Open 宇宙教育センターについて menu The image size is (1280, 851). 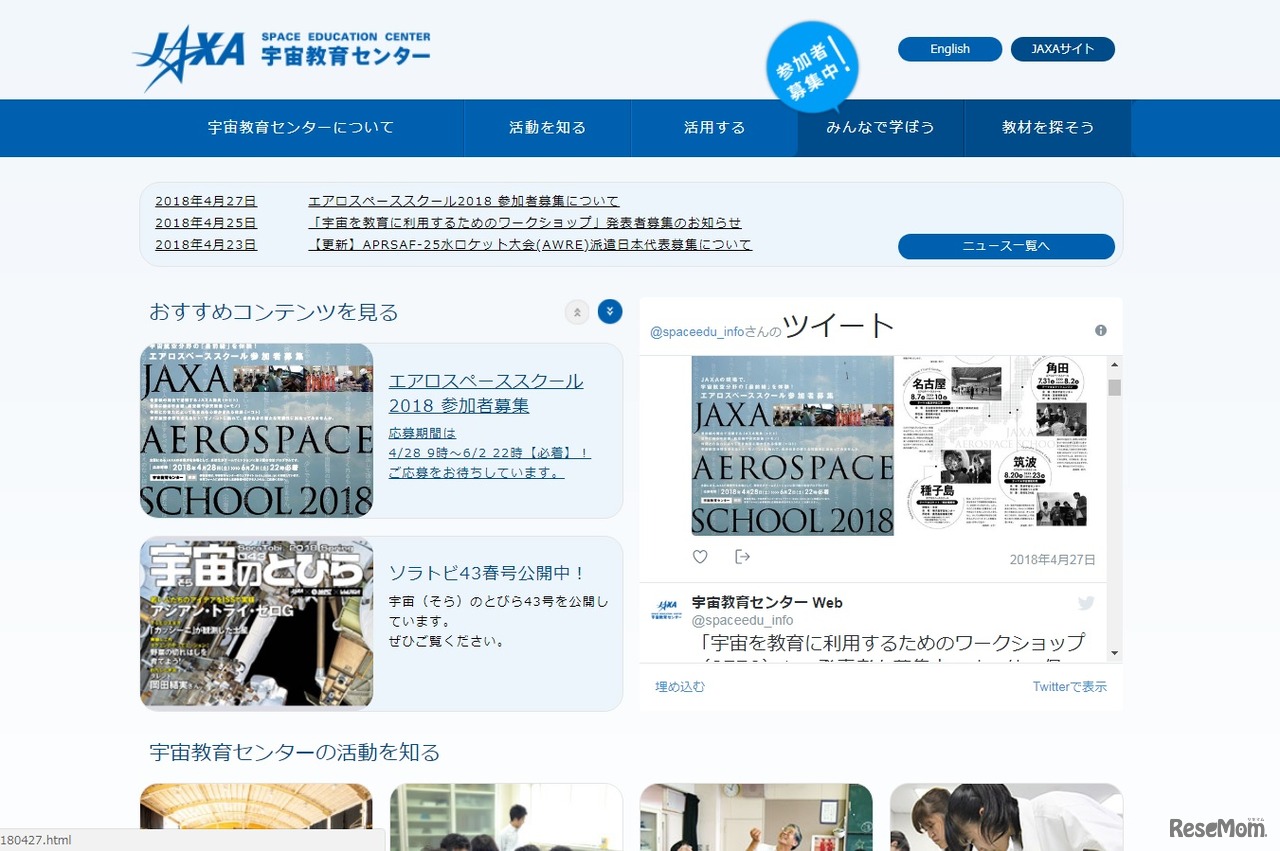(x=301, y=128)
